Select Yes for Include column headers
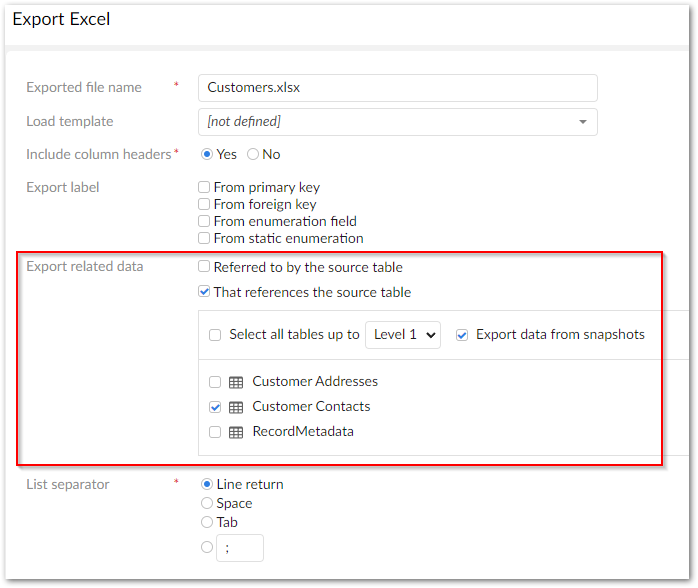 coord(207,154)
